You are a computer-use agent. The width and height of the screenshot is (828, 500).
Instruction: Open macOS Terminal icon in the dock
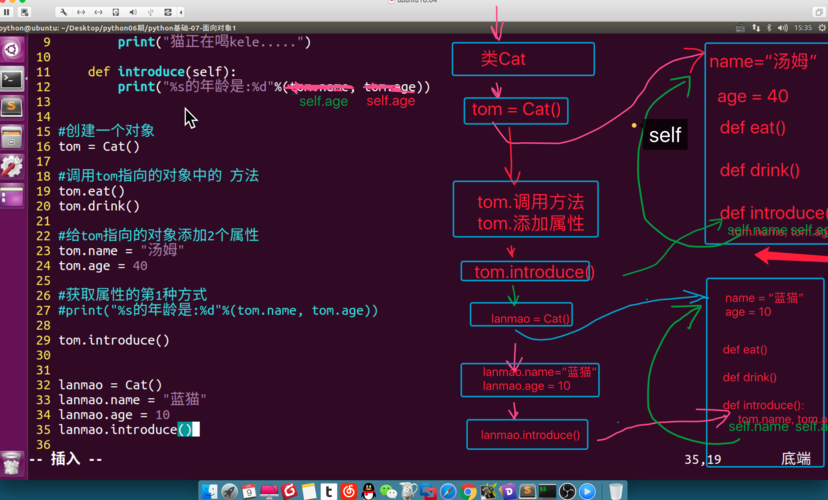pyautogui.click(x=548, y=492)
